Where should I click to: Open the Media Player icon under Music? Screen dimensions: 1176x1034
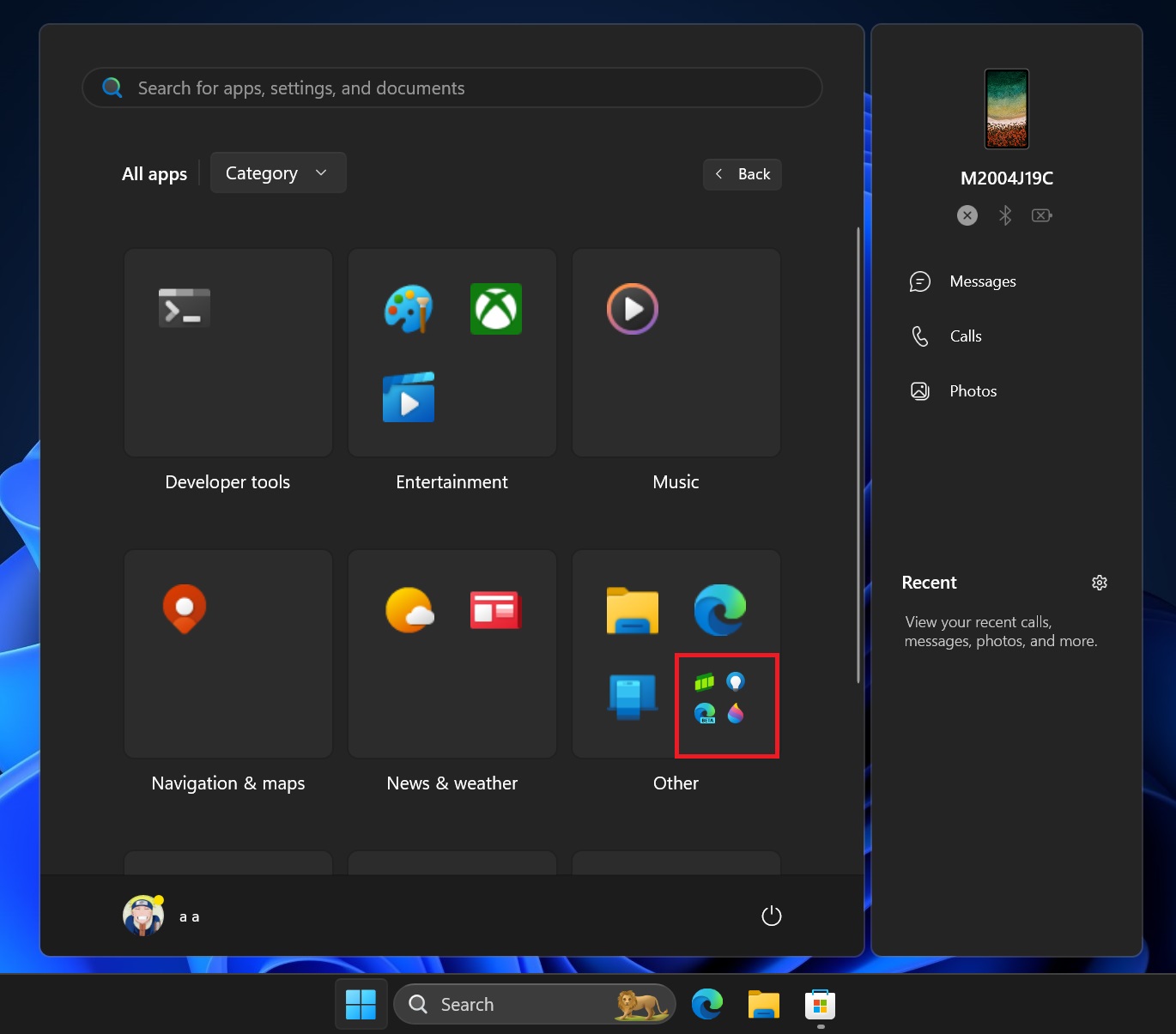pyautogui.click(x=632, y=308)
